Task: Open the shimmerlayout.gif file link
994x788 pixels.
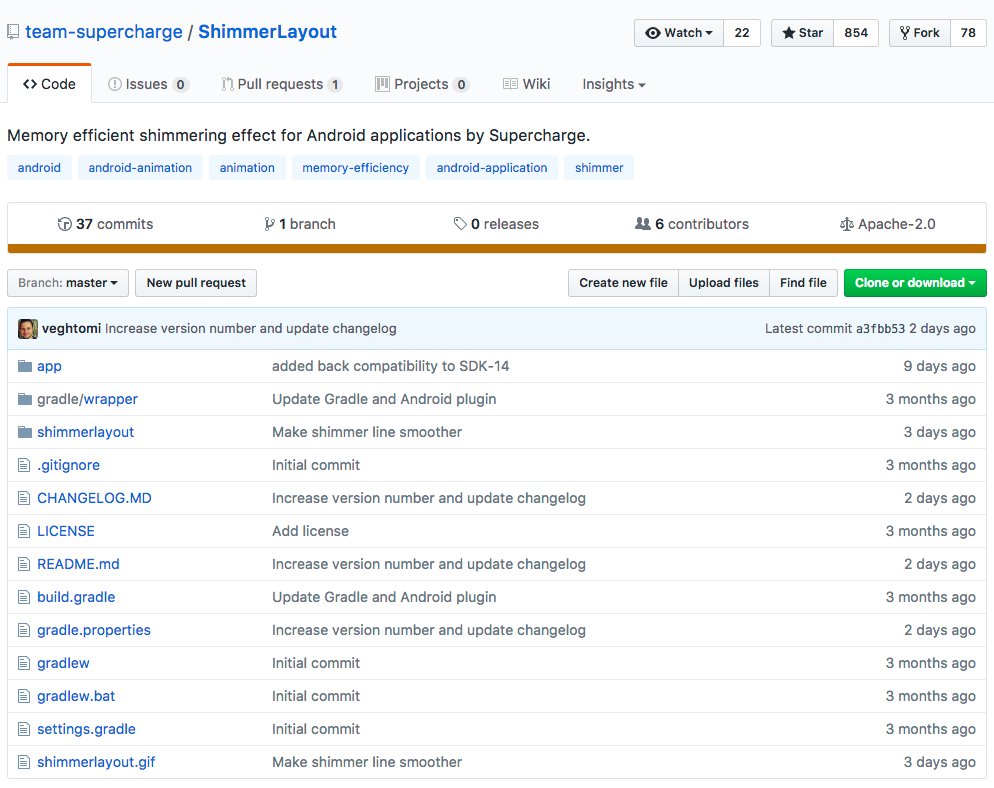Action: pos(96,762)
